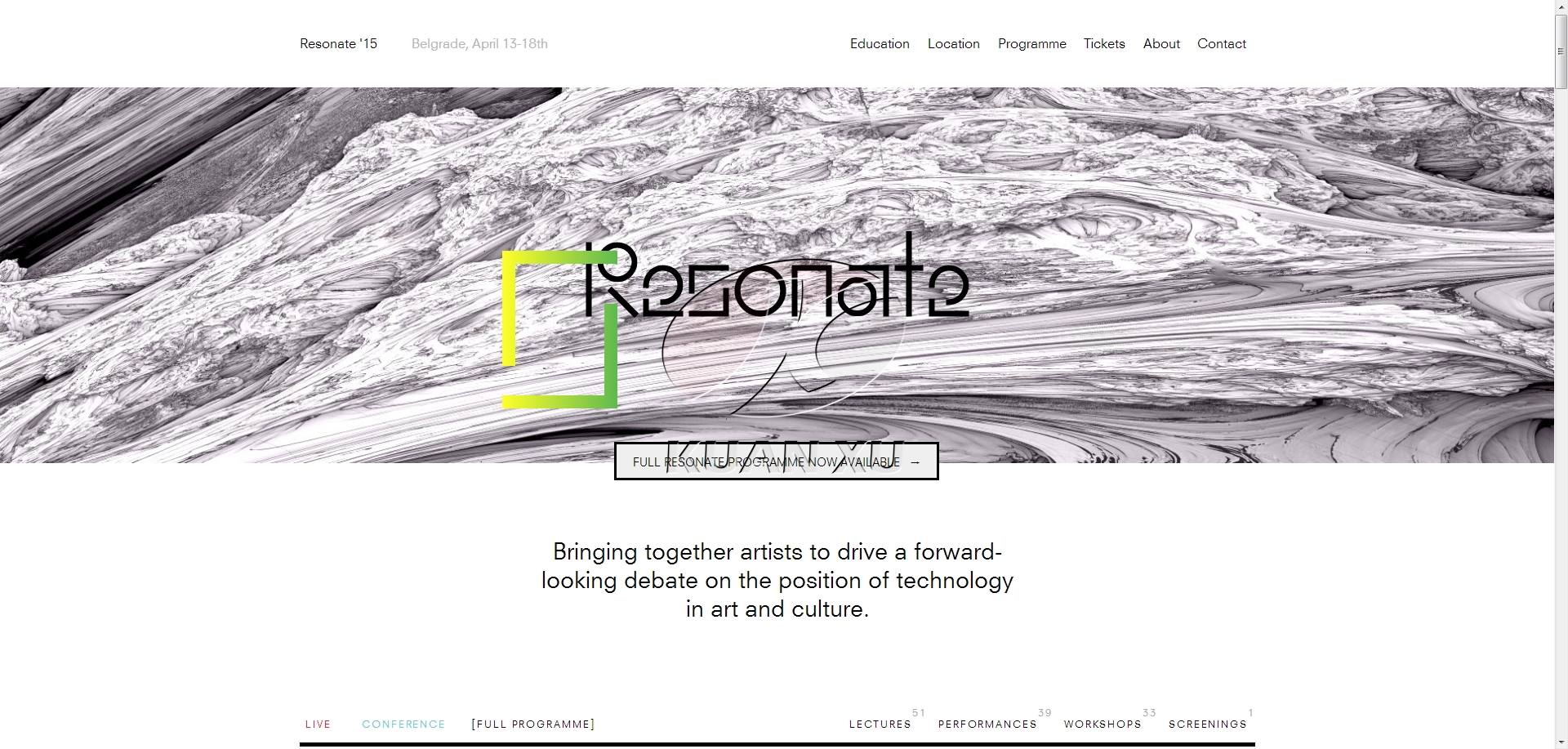Image resolution: width=1568 pixels, height=749 pixels.
Task: Select the Workshops category
Action: (1102, 724)
